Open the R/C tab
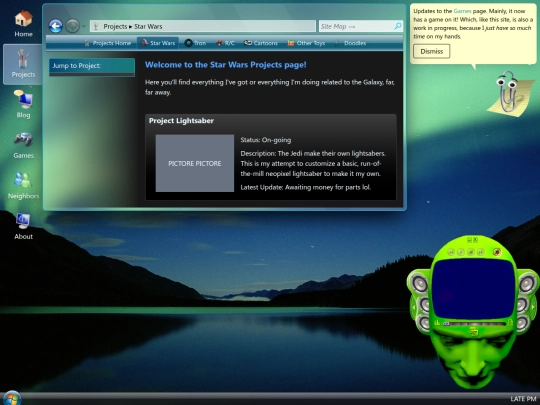 pos(225,43)
